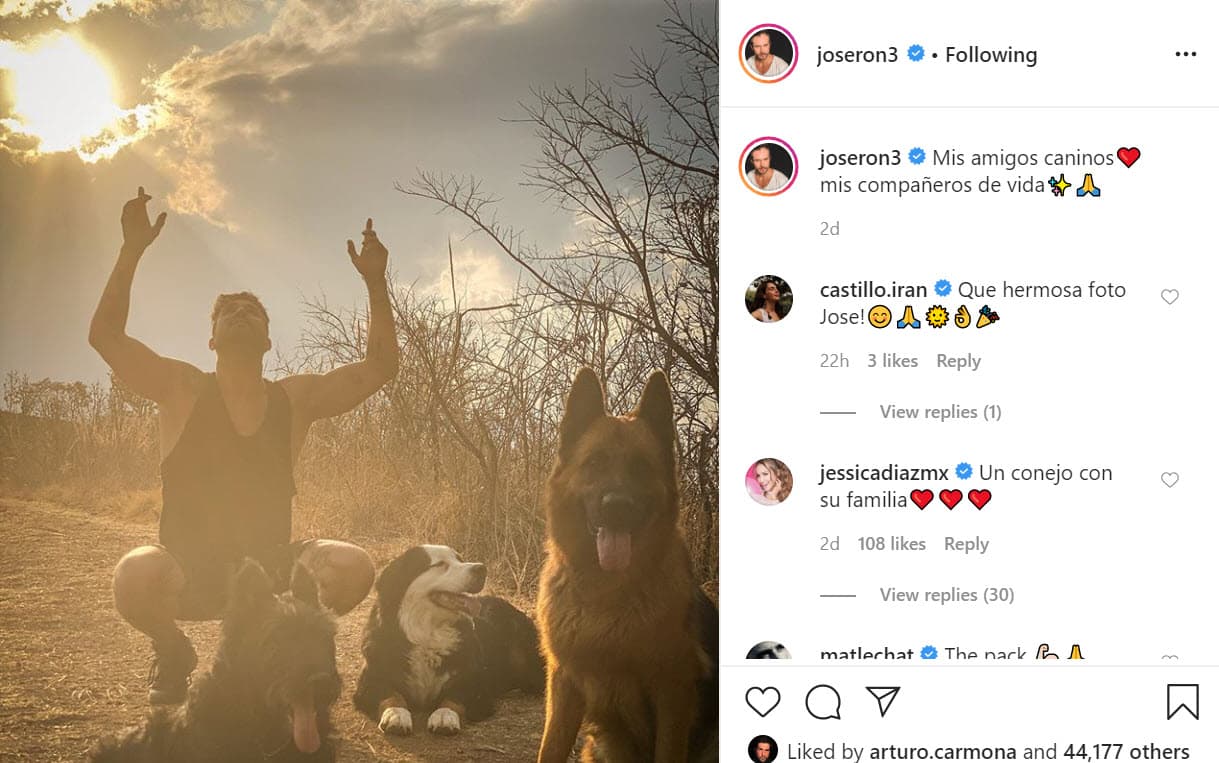Toggle follow status via the Following label
The width and height of the screenshot is (1219, 763).
(991, 55)
